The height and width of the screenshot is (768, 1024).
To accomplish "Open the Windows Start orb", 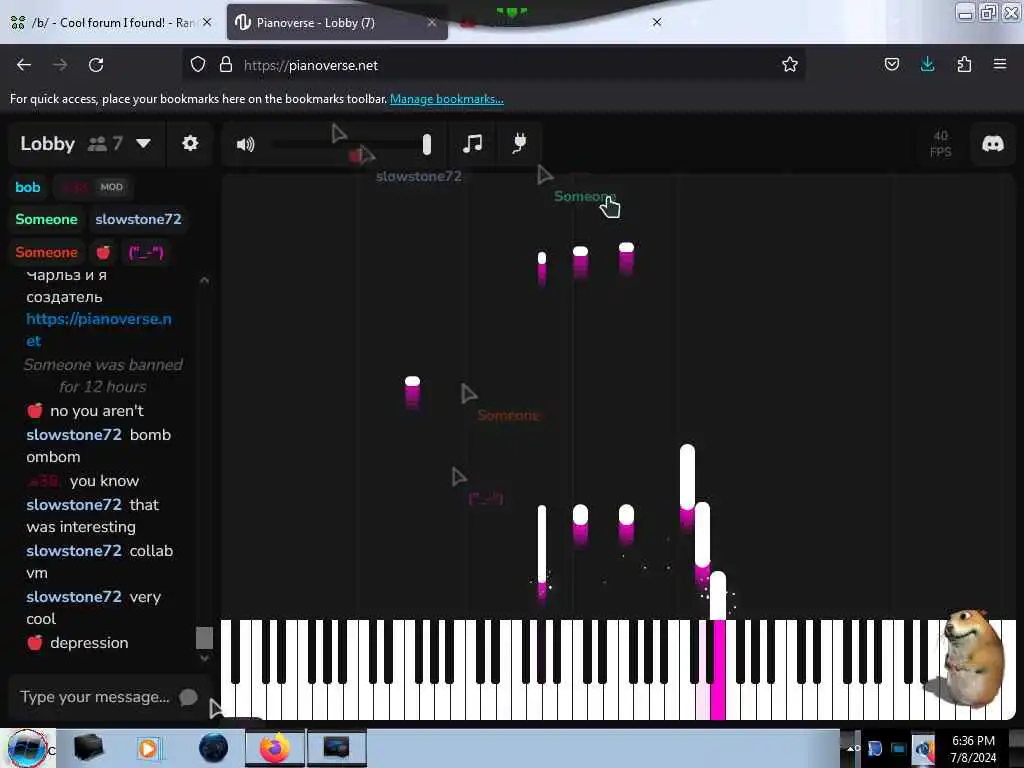I will click(x=27, y=749).
